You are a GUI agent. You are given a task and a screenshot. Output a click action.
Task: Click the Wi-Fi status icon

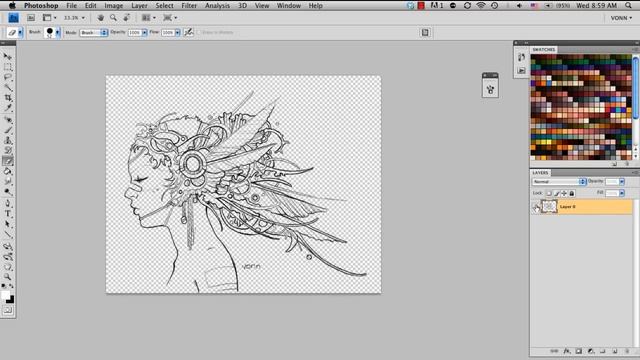(481, 6)
